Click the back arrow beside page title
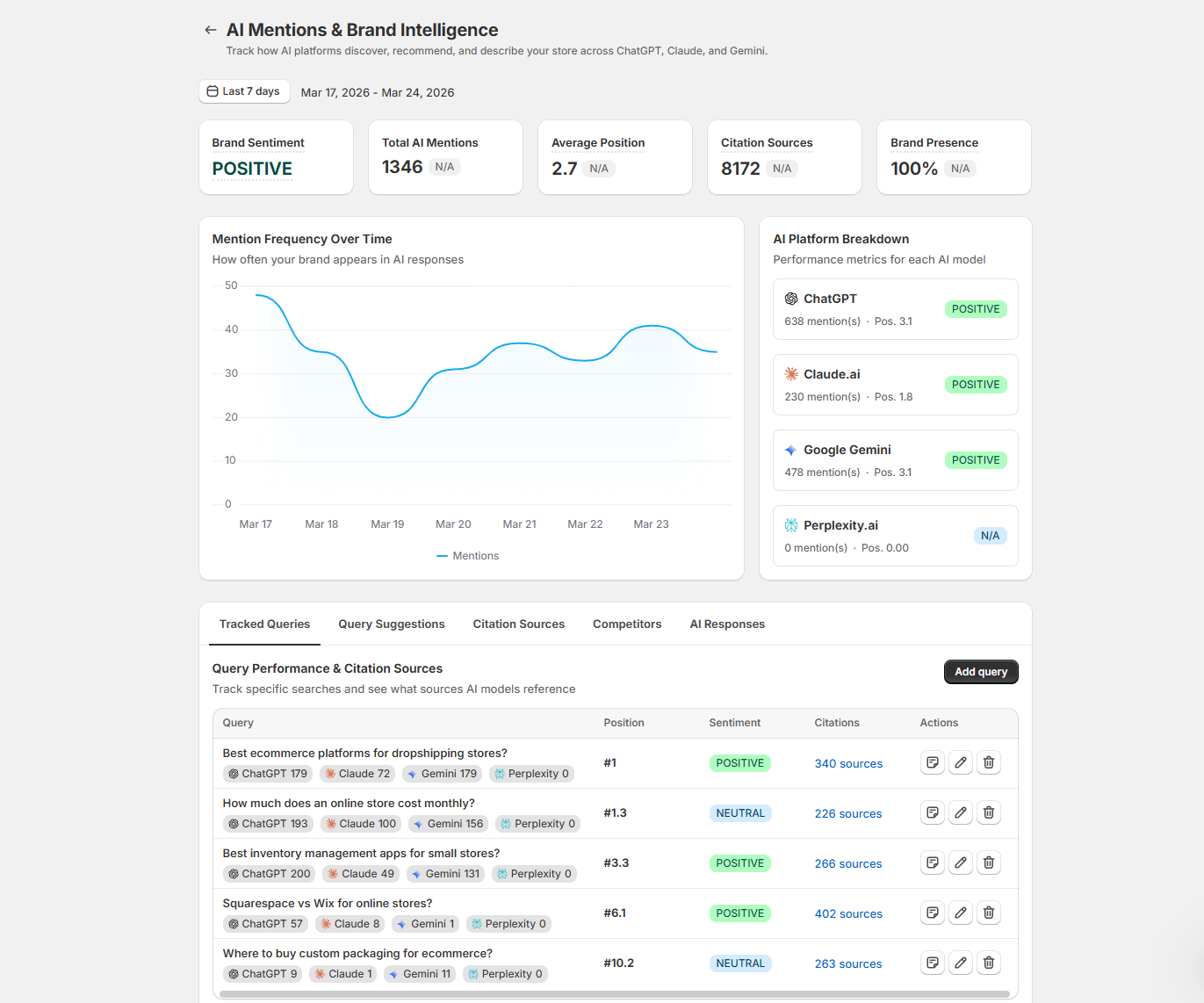The width and height of the screenshot is (1204, 1003). [x=210, y=30]
